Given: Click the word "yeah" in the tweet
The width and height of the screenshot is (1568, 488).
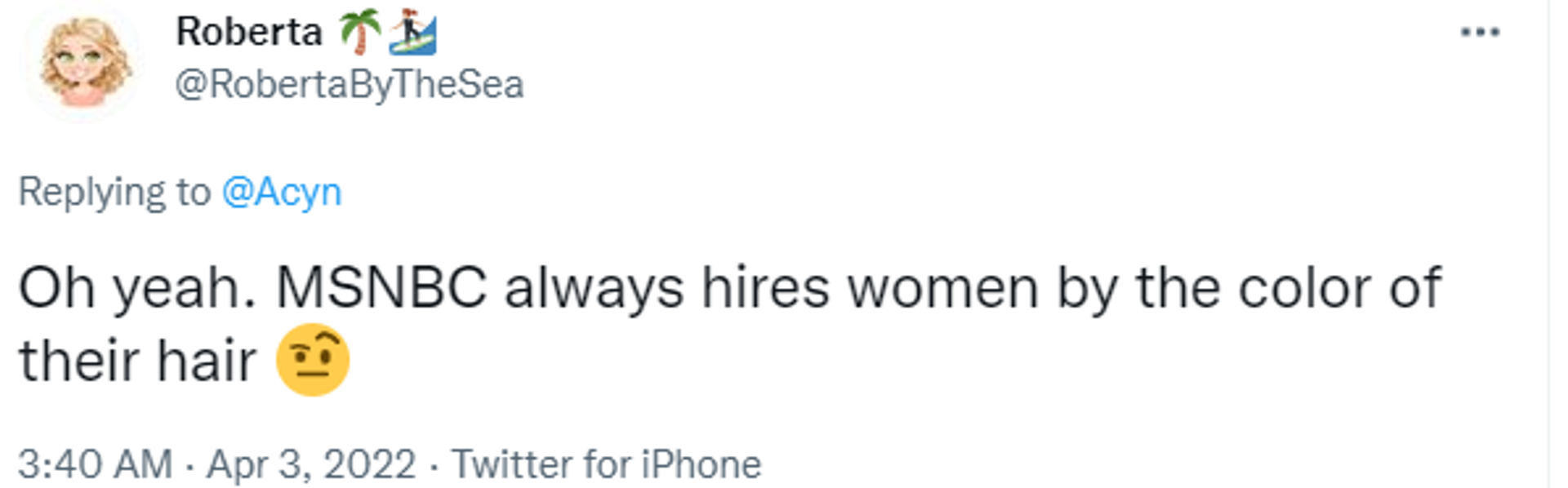Looking at the screenshot, I should coord(177,290).
